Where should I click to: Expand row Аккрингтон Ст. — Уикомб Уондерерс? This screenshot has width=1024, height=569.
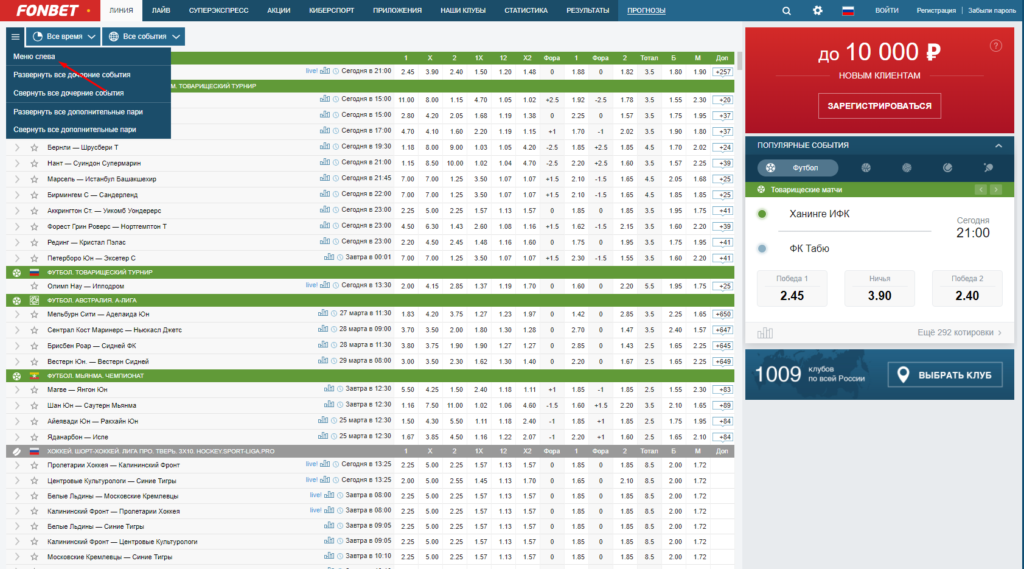[17, 210]
